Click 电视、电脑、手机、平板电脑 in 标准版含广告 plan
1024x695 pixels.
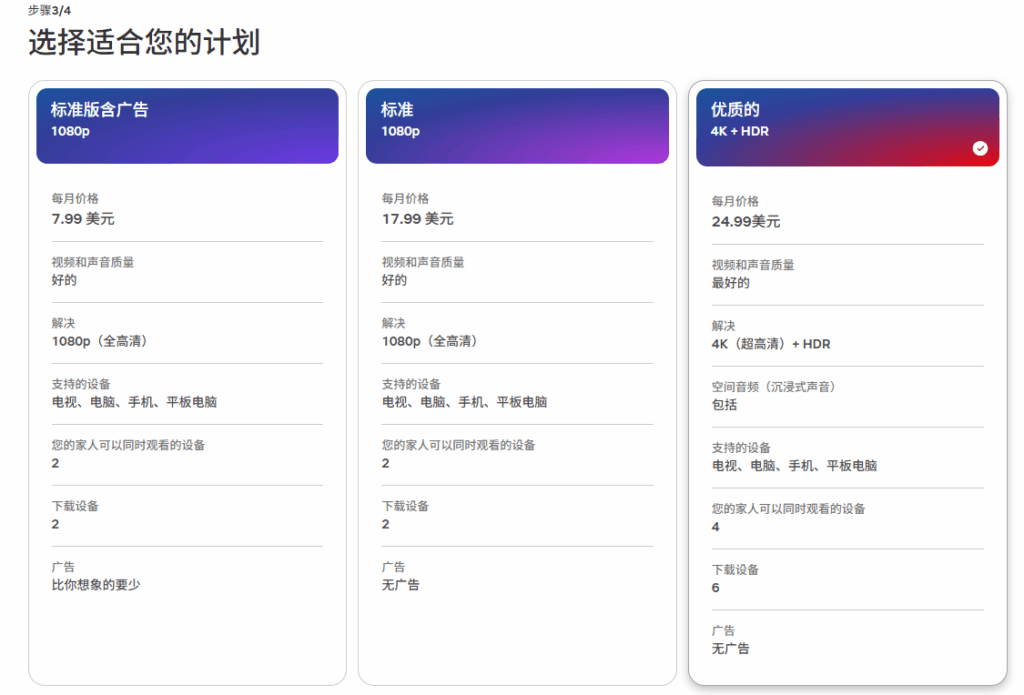pyautogui.click(x=135, y=402)
